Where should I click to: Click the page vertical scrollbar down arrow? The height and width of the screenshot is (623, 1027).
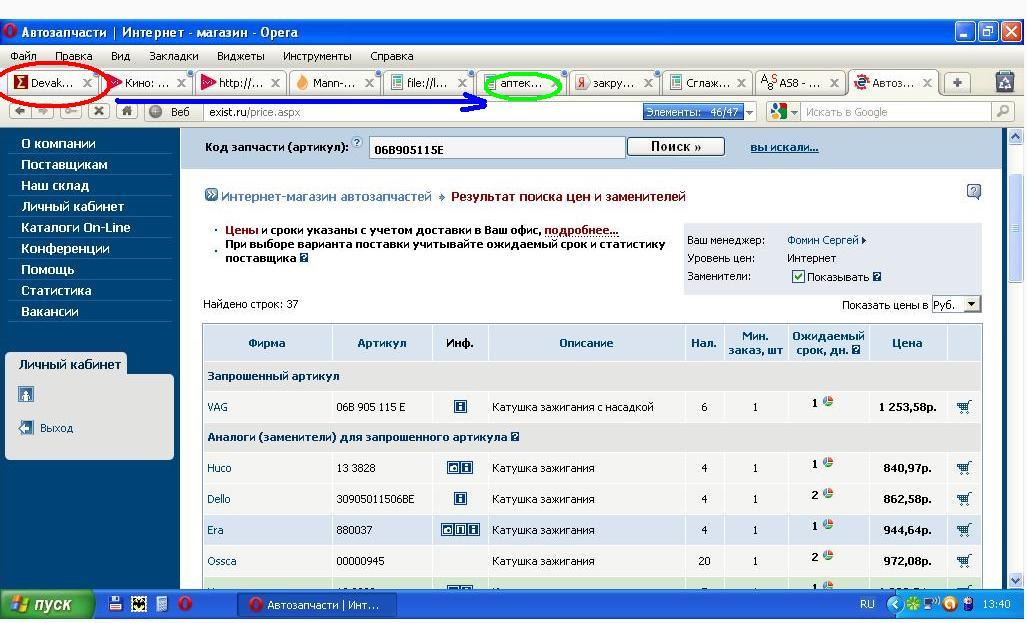[x=1016, y=581]
